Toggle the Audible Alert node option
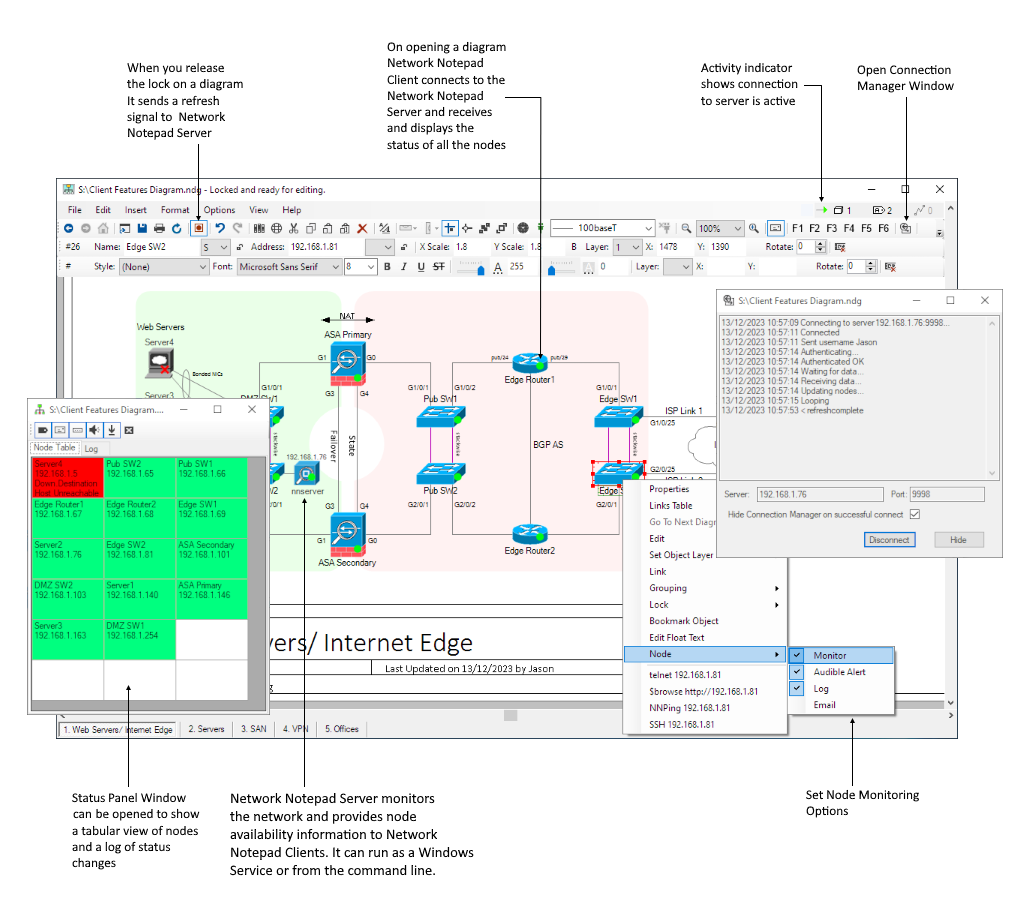 (840, 672)
